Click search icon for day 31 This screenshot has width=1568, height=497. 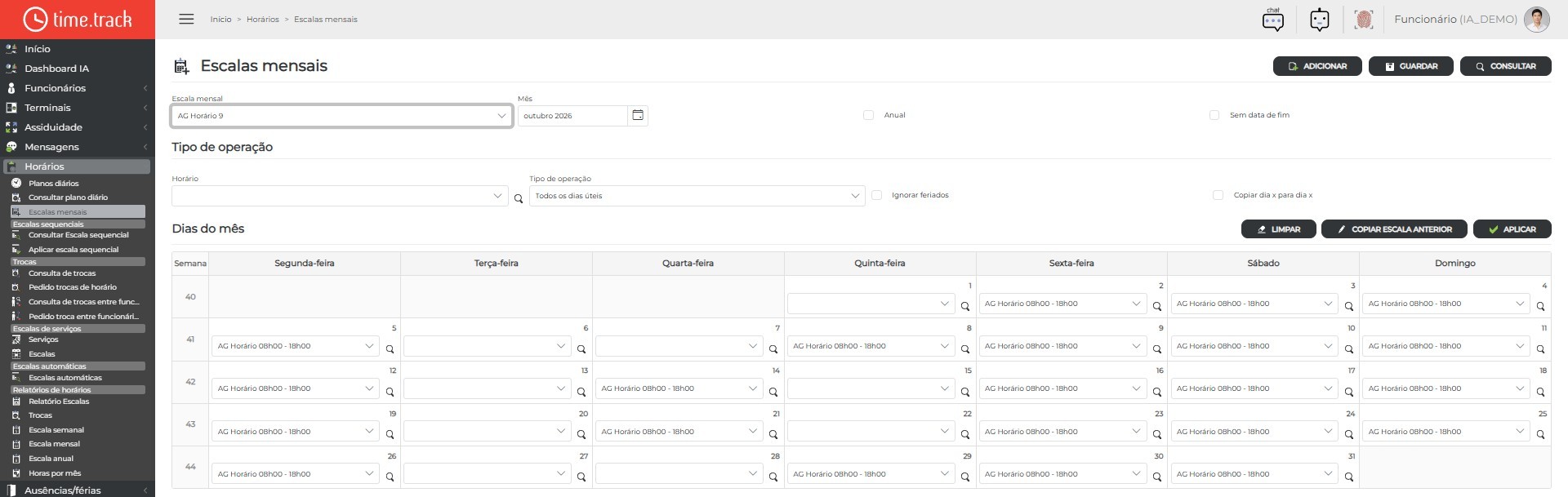[1349, 477]
